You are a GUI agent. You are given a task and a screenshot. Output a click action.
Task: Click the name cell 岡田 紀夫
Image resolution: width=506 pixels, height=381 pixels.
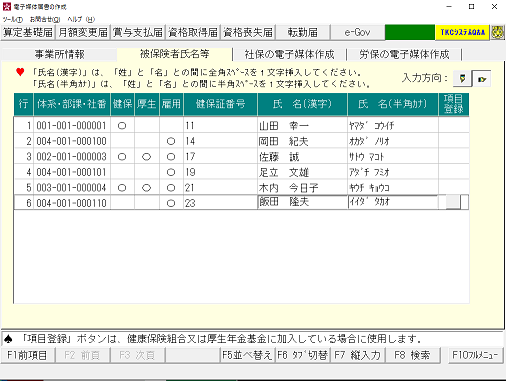302,141
